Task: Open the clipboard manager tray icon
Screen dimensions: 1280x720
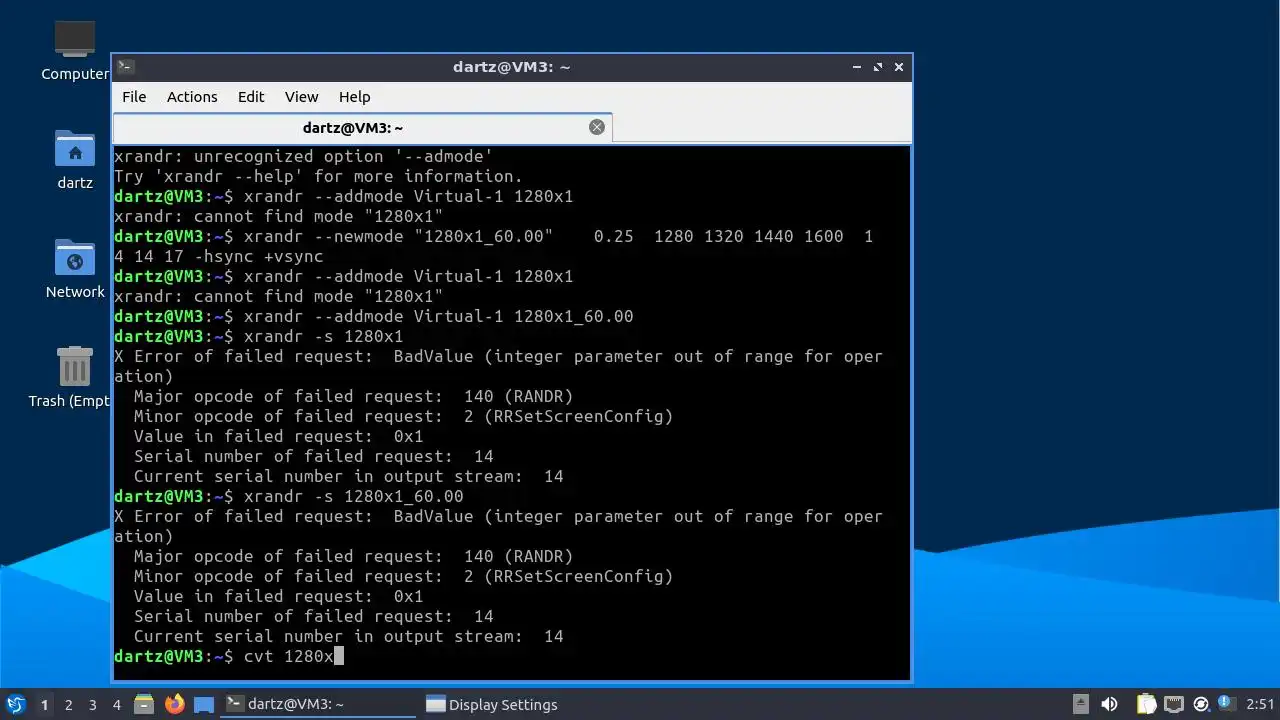Action: (1146, 704)
